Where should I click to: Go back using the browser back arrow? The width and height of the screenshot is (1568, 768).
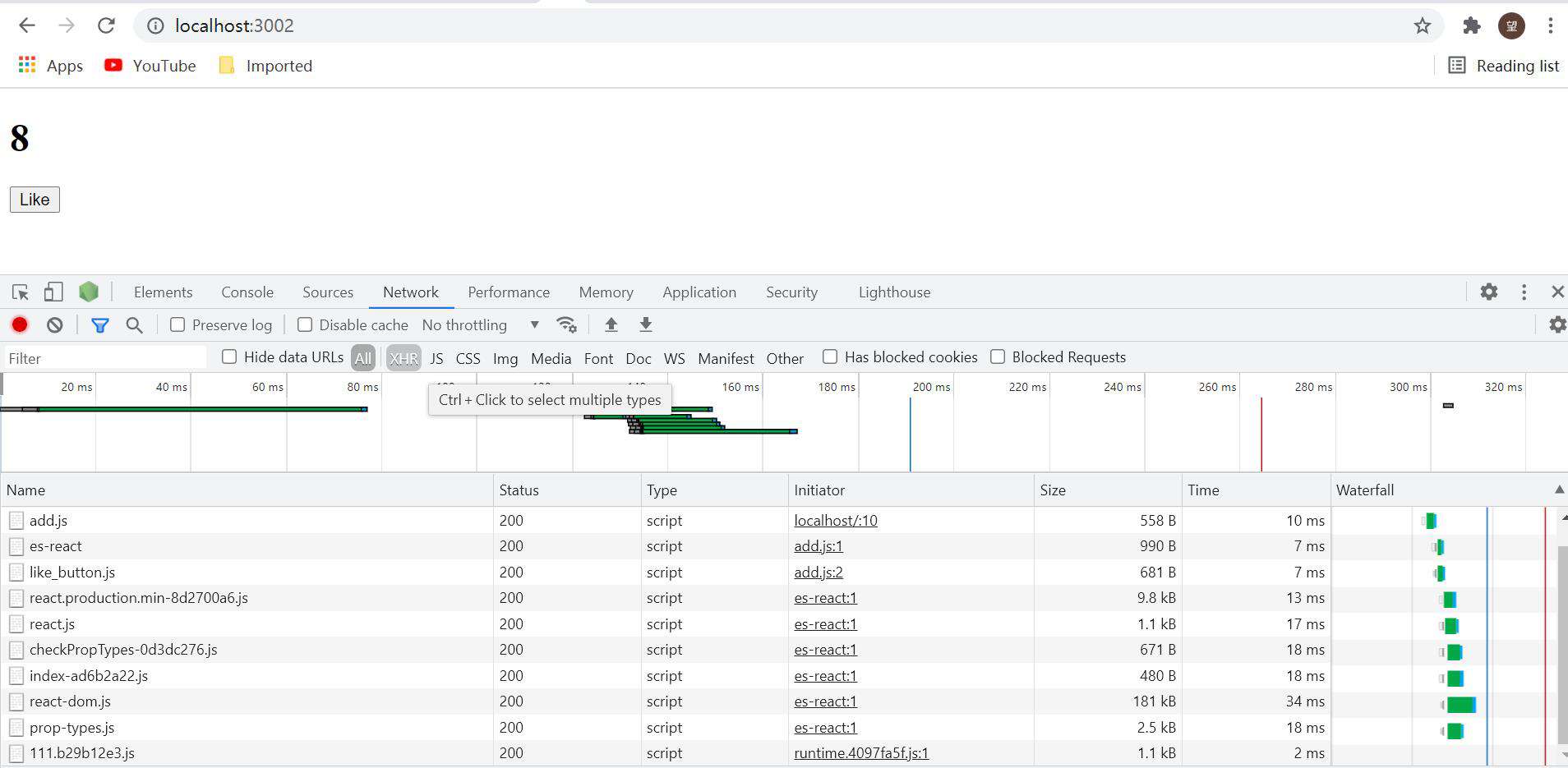point(27,25)
